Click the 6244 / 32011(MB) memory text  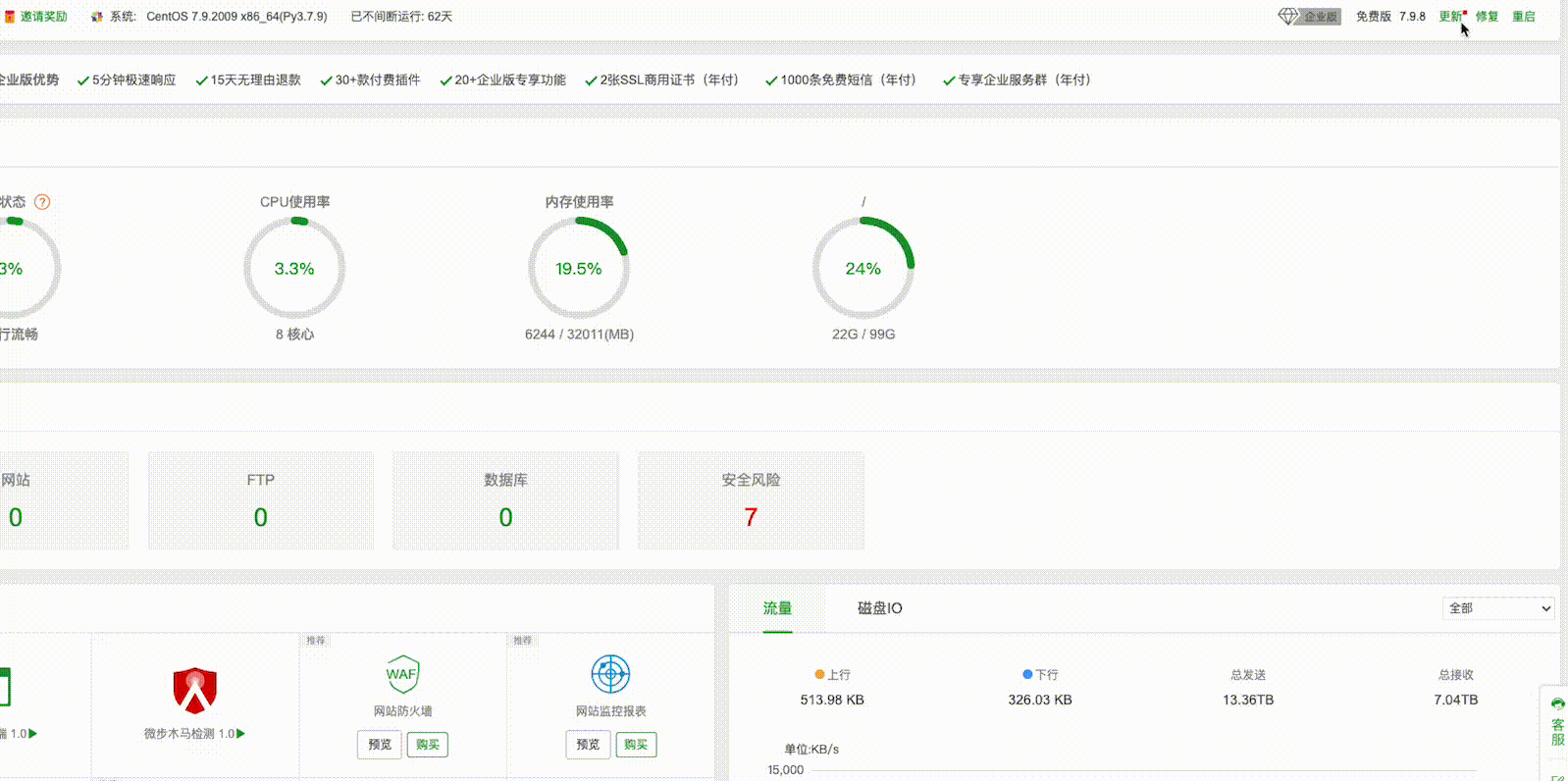coord(579,335)
